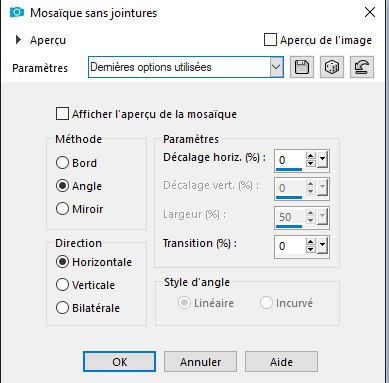Image resolution: width=389 pixels, height=383 pixels.
Task: Click the Annuler button
Action: point(200,362)
